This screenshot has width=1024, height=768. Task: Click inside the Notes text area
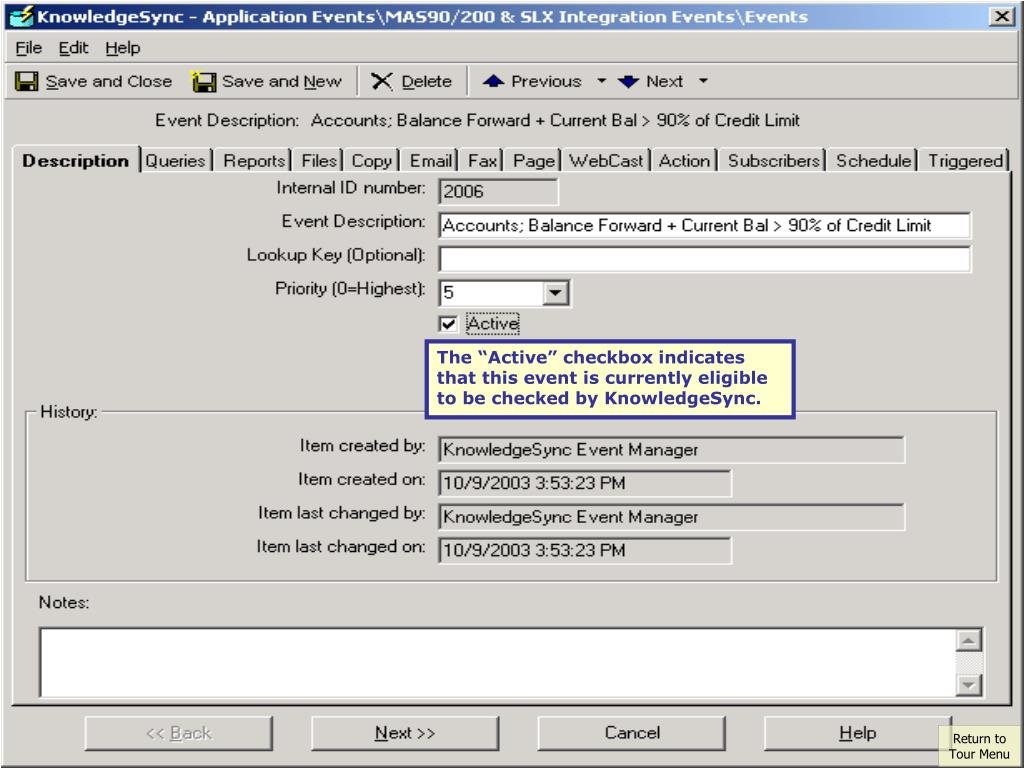[498, 662]
